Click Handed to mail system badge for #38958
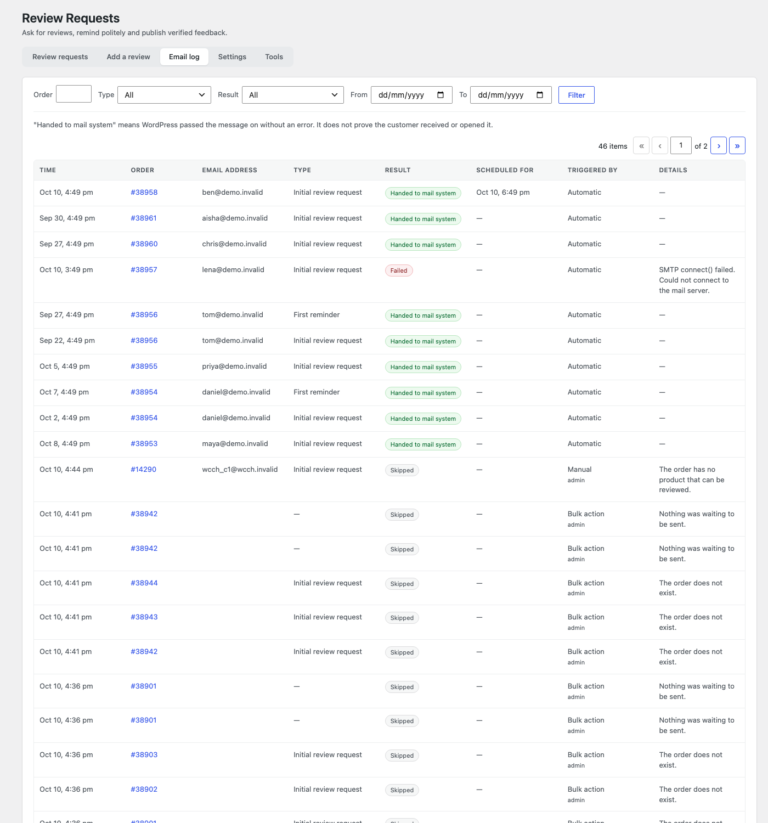768x823 pixels. coord(423,193)
